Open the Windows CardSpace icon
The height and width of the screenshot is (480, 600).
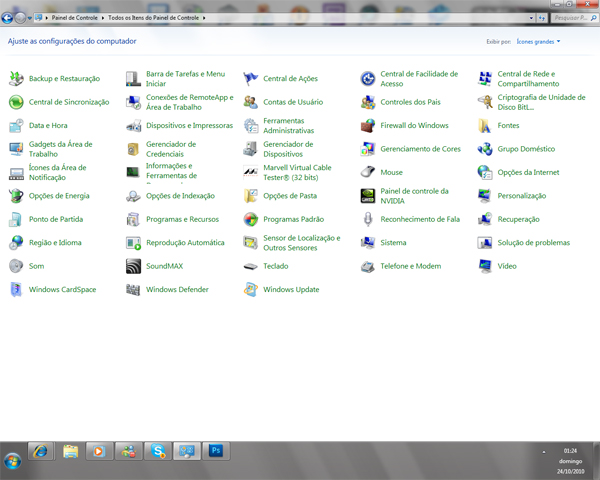[16, 289]
